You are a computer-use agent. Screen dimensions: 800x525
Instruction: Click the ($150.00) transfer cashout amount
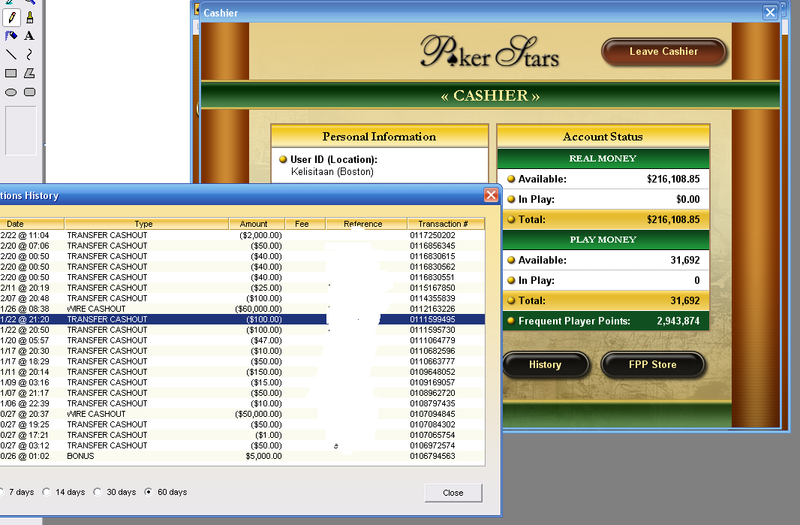click(x=264, y=372)
